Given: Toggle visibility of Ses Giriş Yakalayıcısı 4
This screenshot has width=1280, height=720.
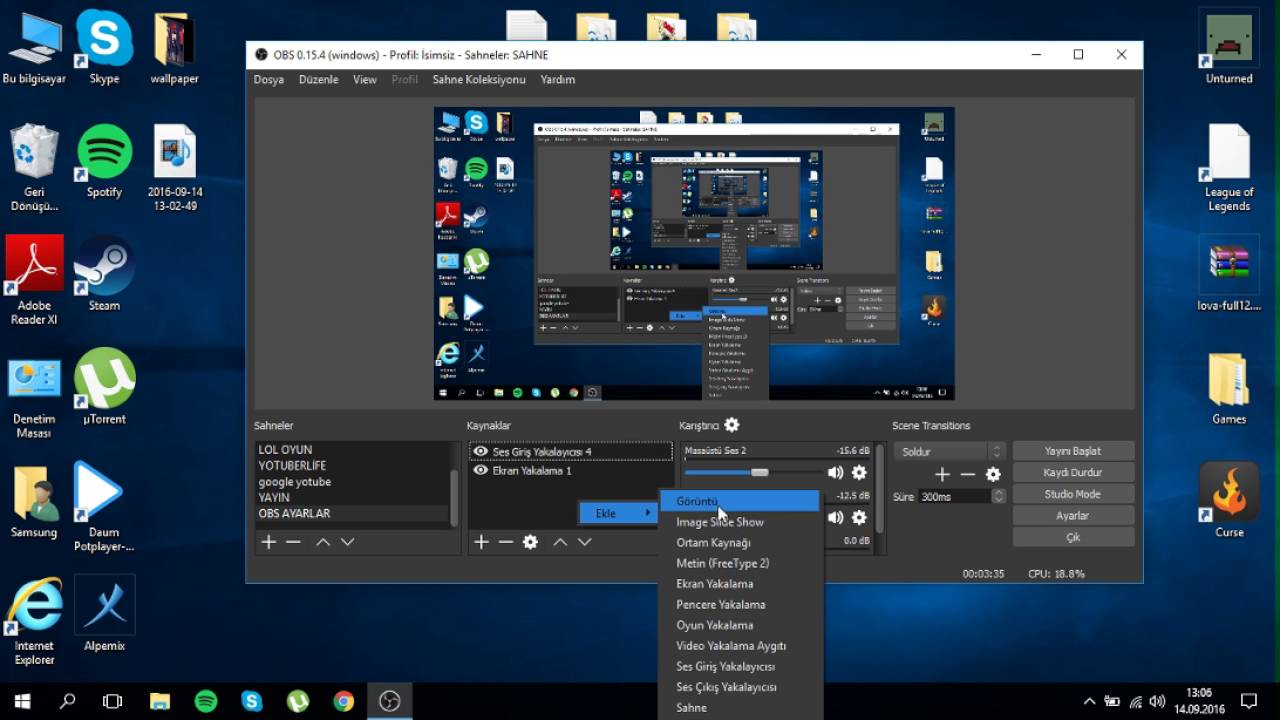Looking at the screenshot, I should pos(481,451).
